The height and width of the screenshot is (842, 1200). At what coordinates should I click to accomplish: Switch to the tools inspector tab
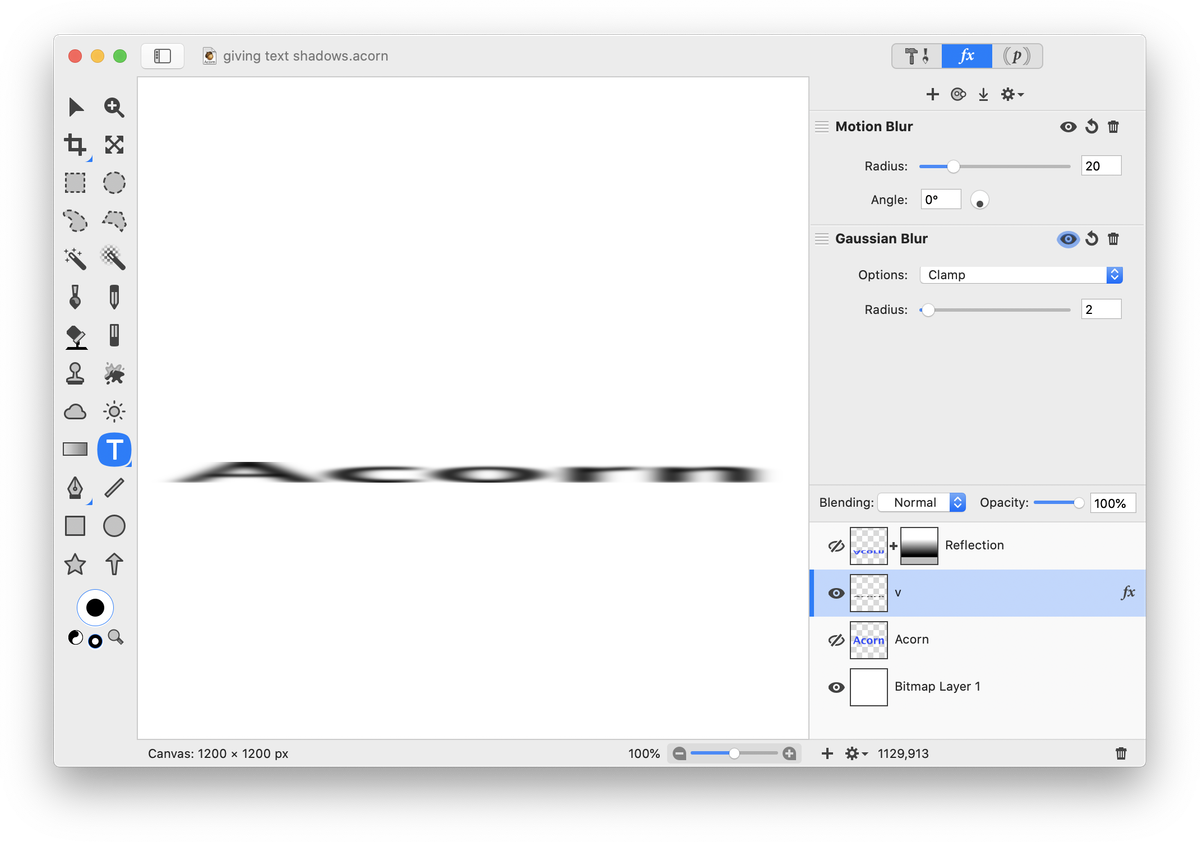click(917, 56)
